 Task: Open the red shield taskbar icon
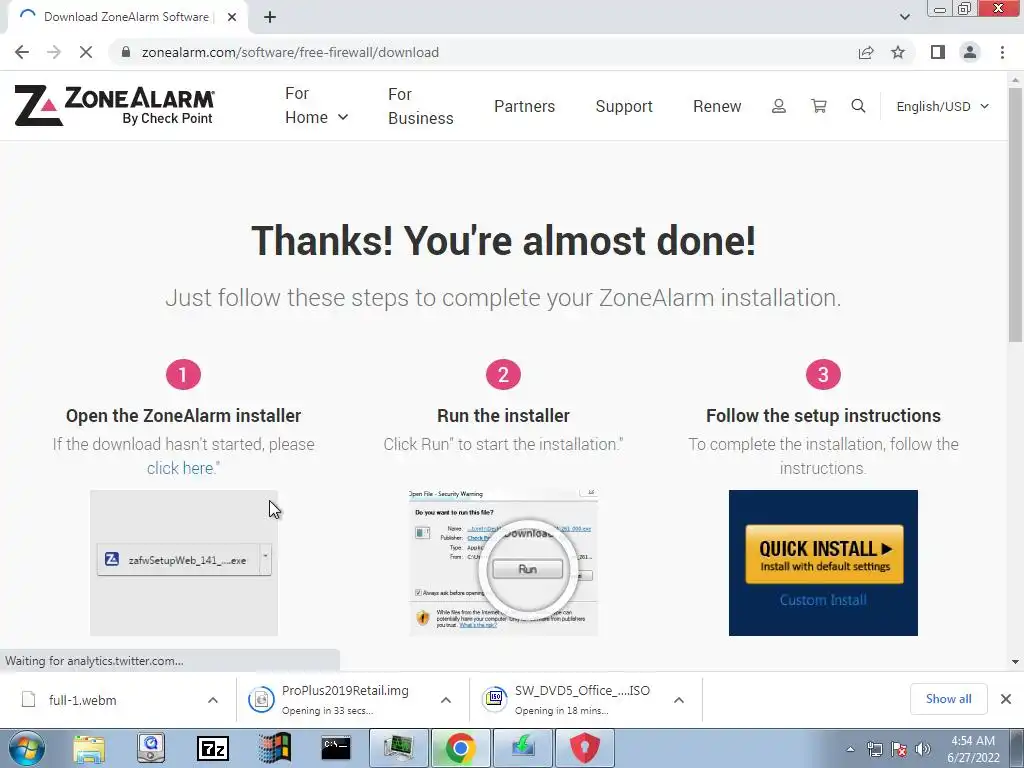pos(584,748)
